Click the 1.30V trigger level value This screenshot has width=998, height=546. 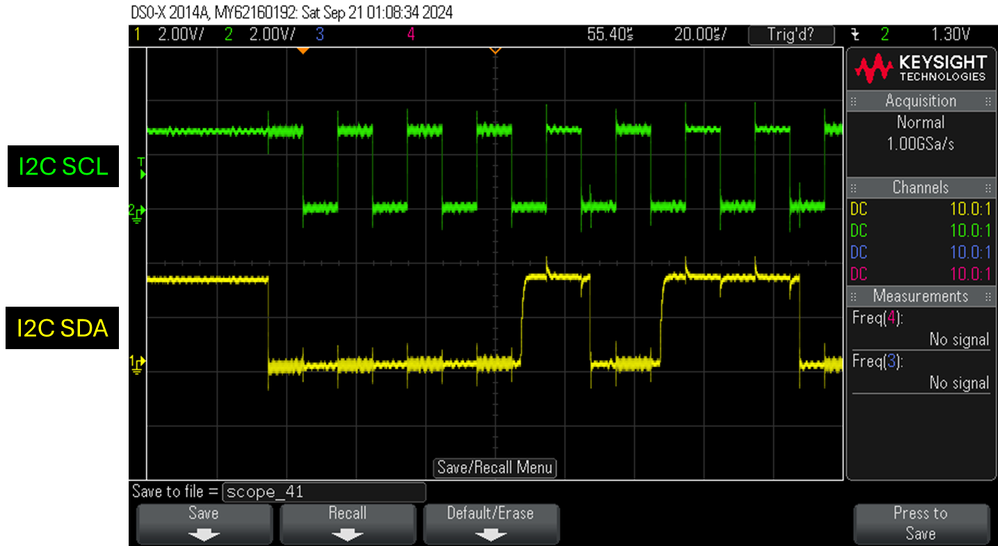click(951, 34)
